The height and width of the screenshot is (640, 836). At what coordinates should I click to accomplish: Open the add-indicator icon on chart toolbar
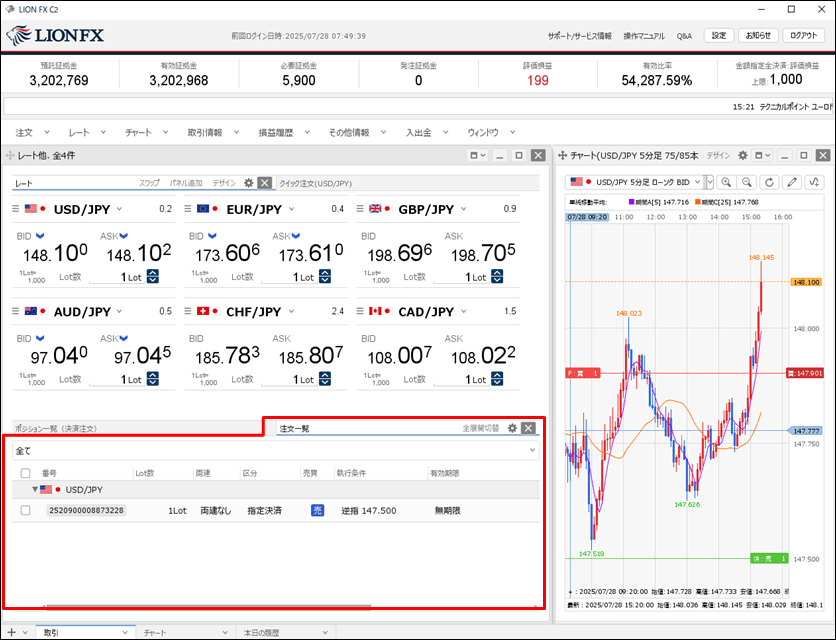pyautogui.click(x=815, y=182)
